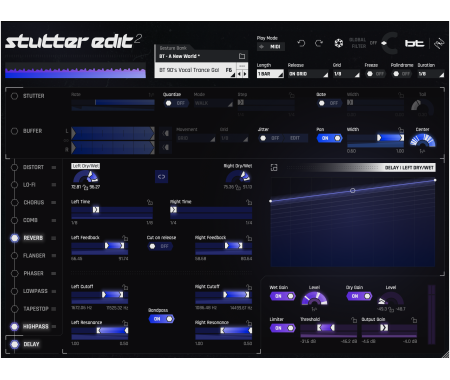Enable the Stutter module power circle

pyautogui.click(x=14, y=96)
